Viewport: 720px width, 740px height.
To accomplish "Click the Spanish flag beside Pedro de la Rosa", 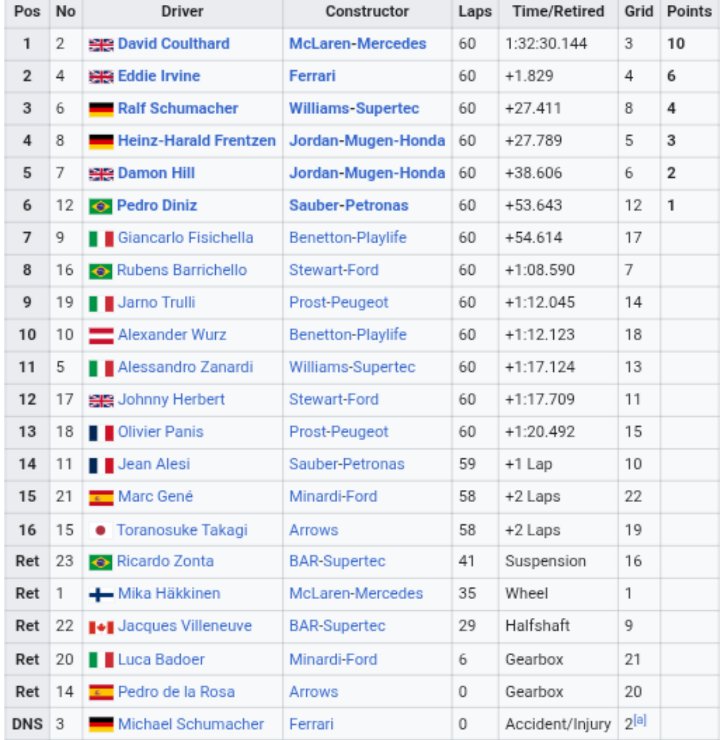I will click(x=101, y=693).
